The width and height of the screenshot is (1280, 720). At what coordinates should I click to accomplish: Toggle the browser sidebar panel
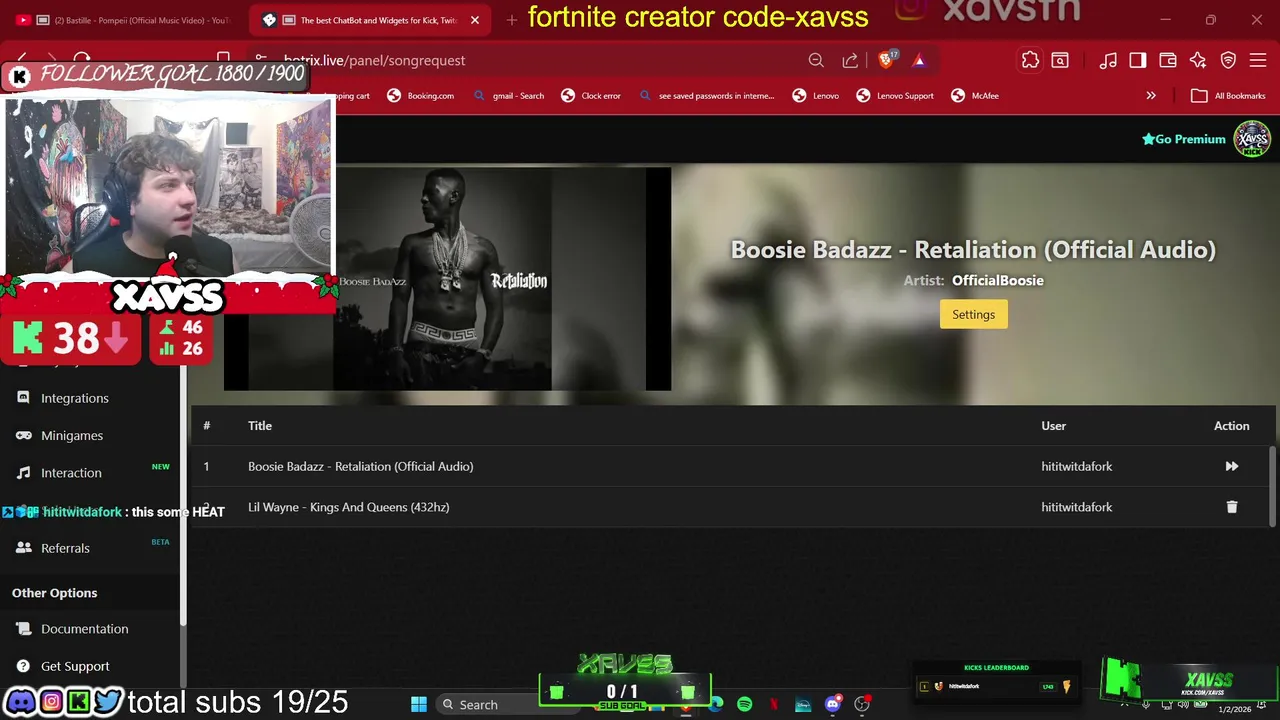pyautogui.click(x=1138, y=60)
